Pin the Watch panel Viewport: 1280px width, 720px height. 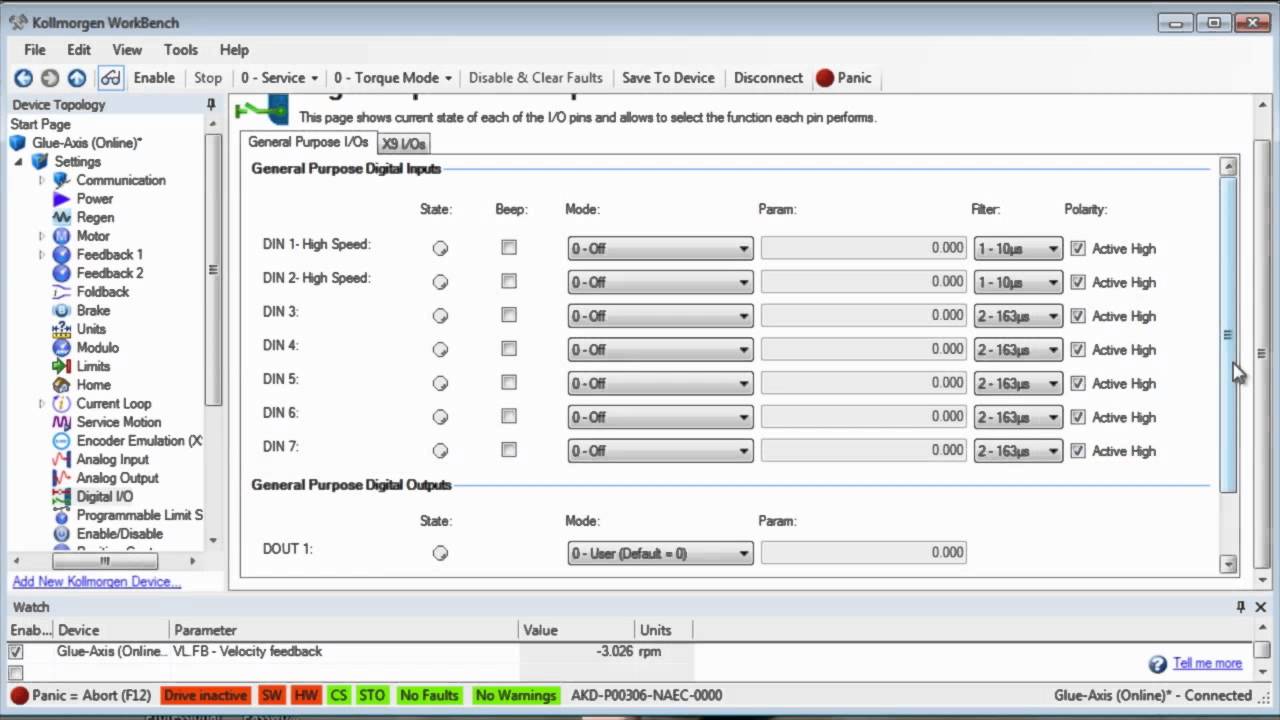point(1241,607)
